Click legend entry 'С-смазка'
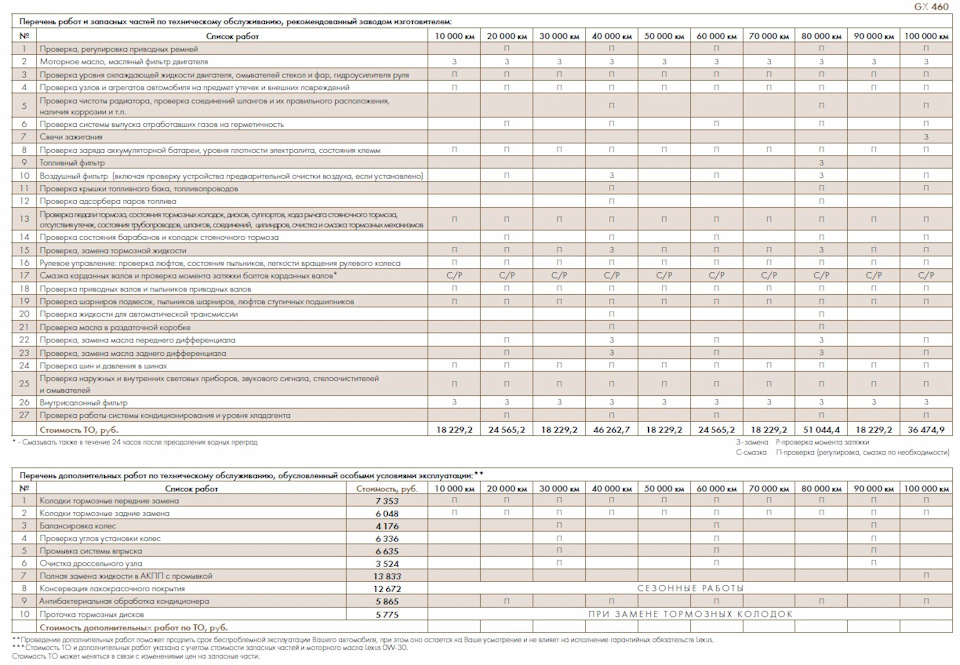 click(x=751, y=453)
